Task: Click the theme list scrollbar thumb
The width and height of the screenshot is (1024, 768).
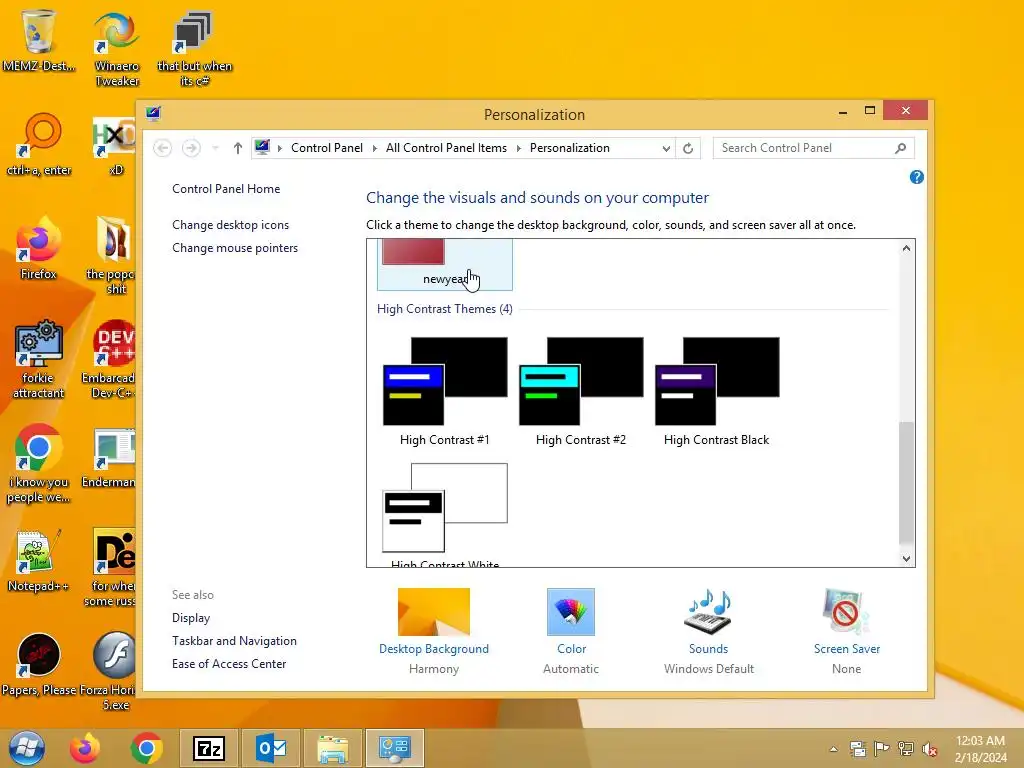Action: (x=906, y=483)
